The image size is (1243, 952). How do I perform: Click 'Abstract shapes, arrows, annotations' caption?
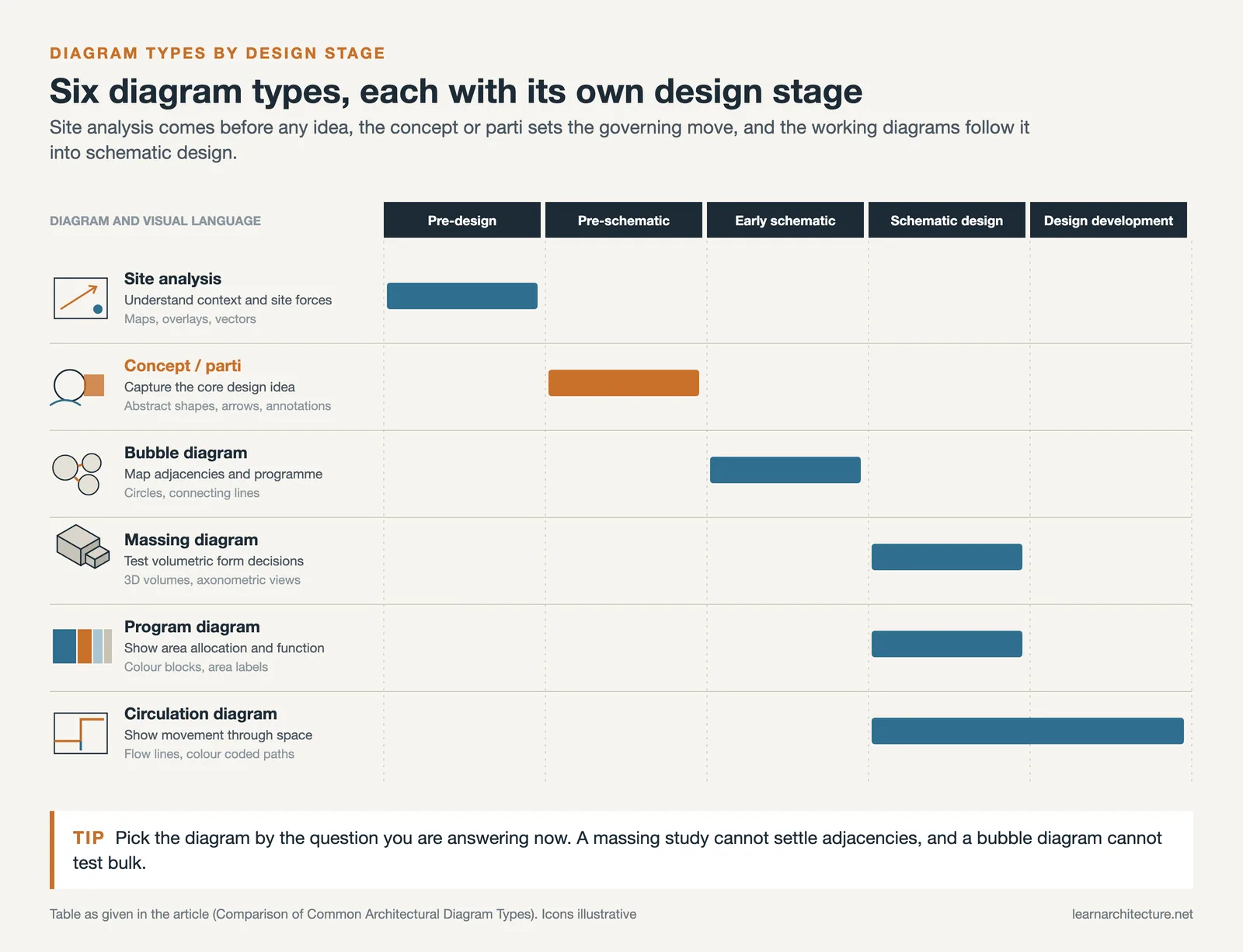click(x=228, y=406)
